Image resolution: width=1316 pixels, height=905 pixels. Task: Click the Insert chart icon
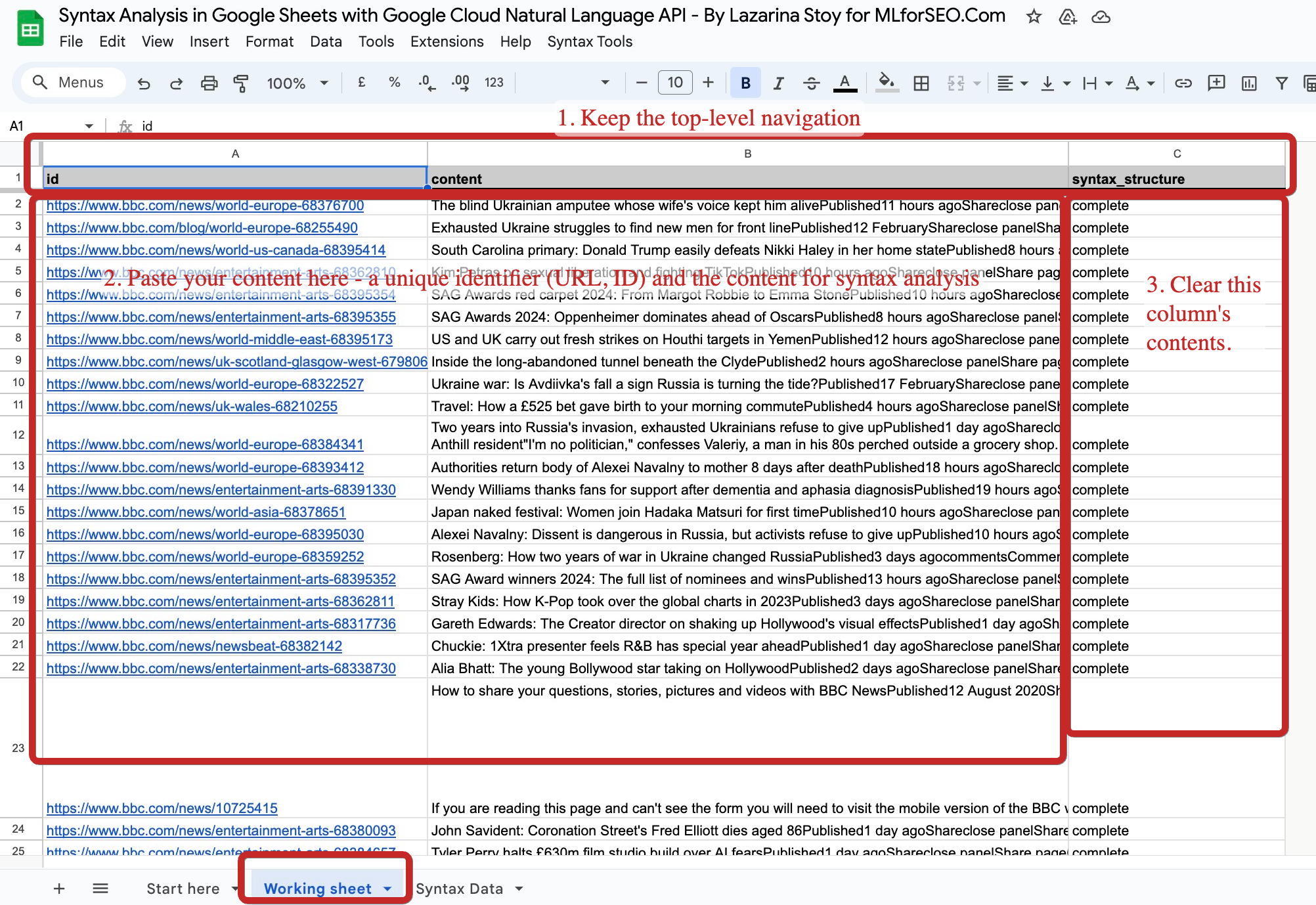pyautogui.click(x=1249, y=83)
